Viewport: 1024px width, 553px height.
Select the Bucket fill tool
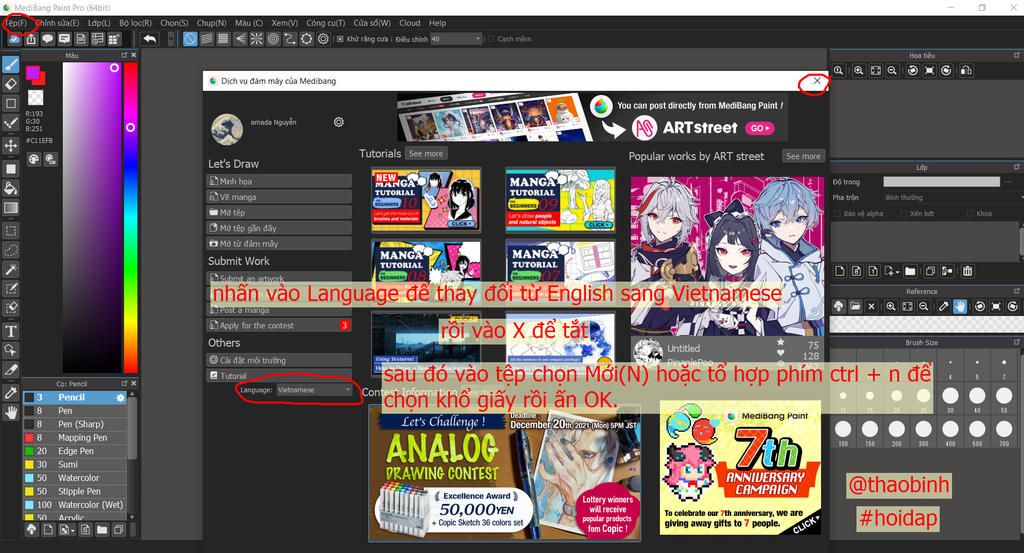tap(11, 189)
